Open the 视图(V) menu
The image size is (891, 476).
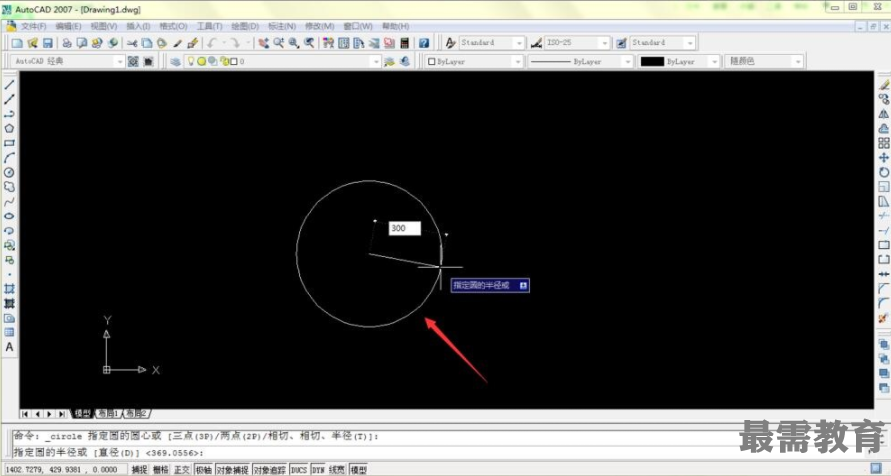tap(104, 27)
